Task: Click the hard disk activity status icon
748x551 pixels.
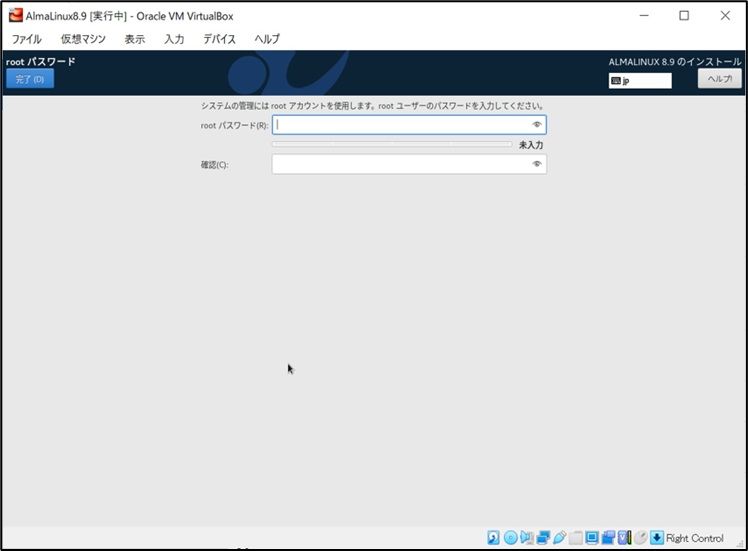Action: click(493, 538)
